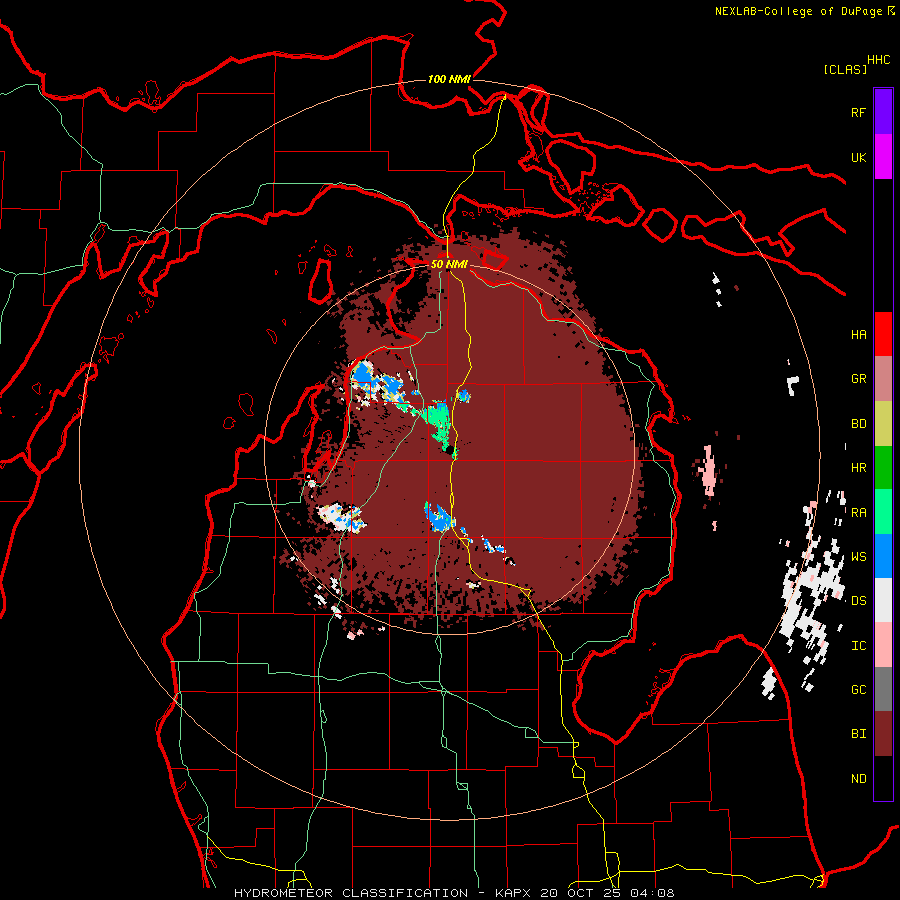Click the UK legend label
900x900 pixels.
coord(858,157)
